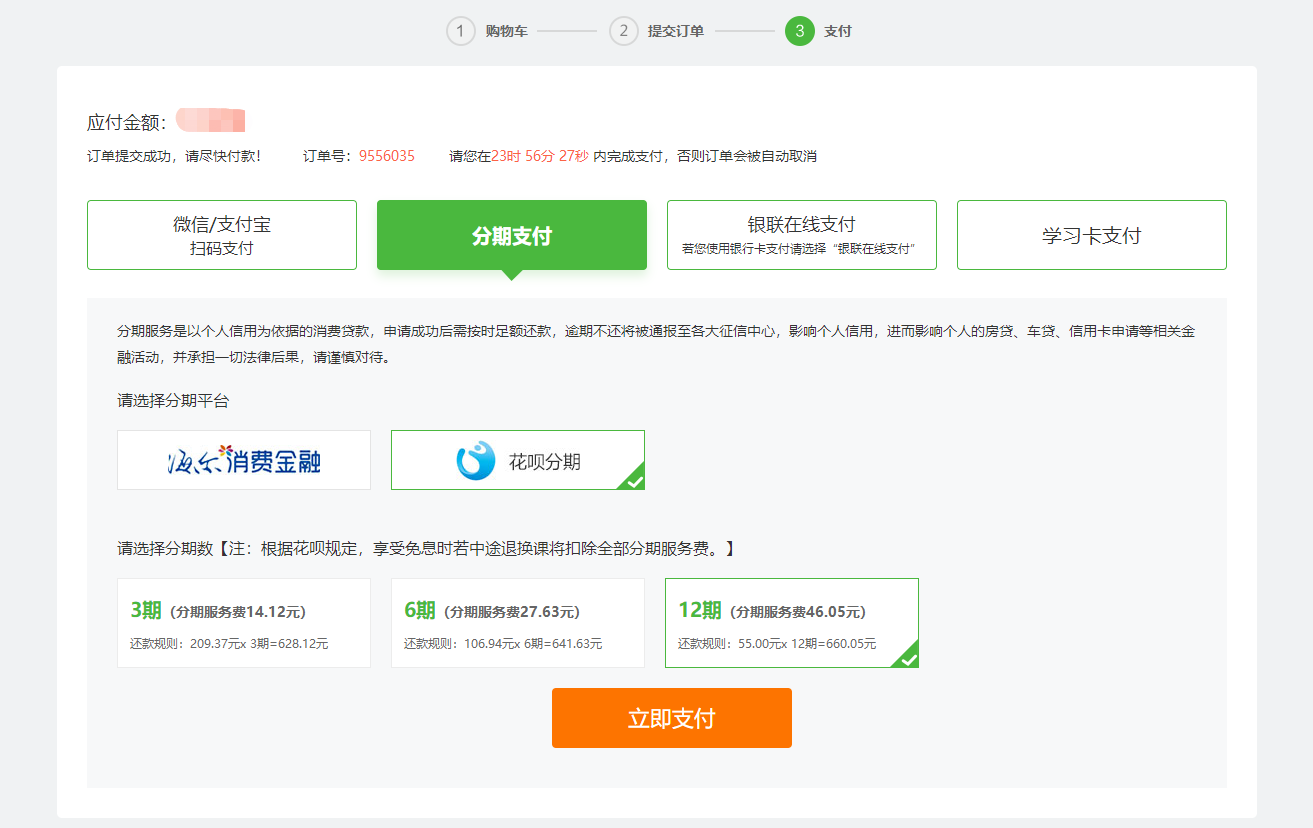Select the 分期支付 payment method
This screenshot has height=828, width=1313.
pos(512,235)
